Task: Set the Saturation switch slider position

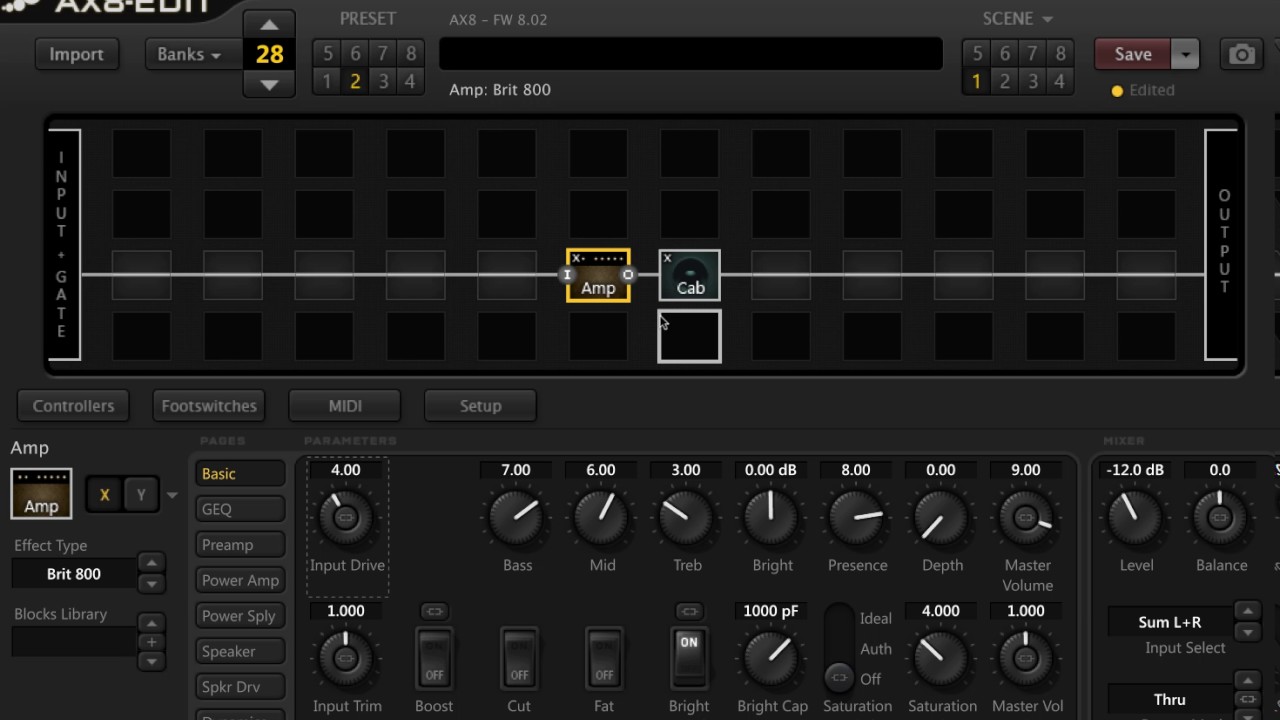Action: [839, 648]
